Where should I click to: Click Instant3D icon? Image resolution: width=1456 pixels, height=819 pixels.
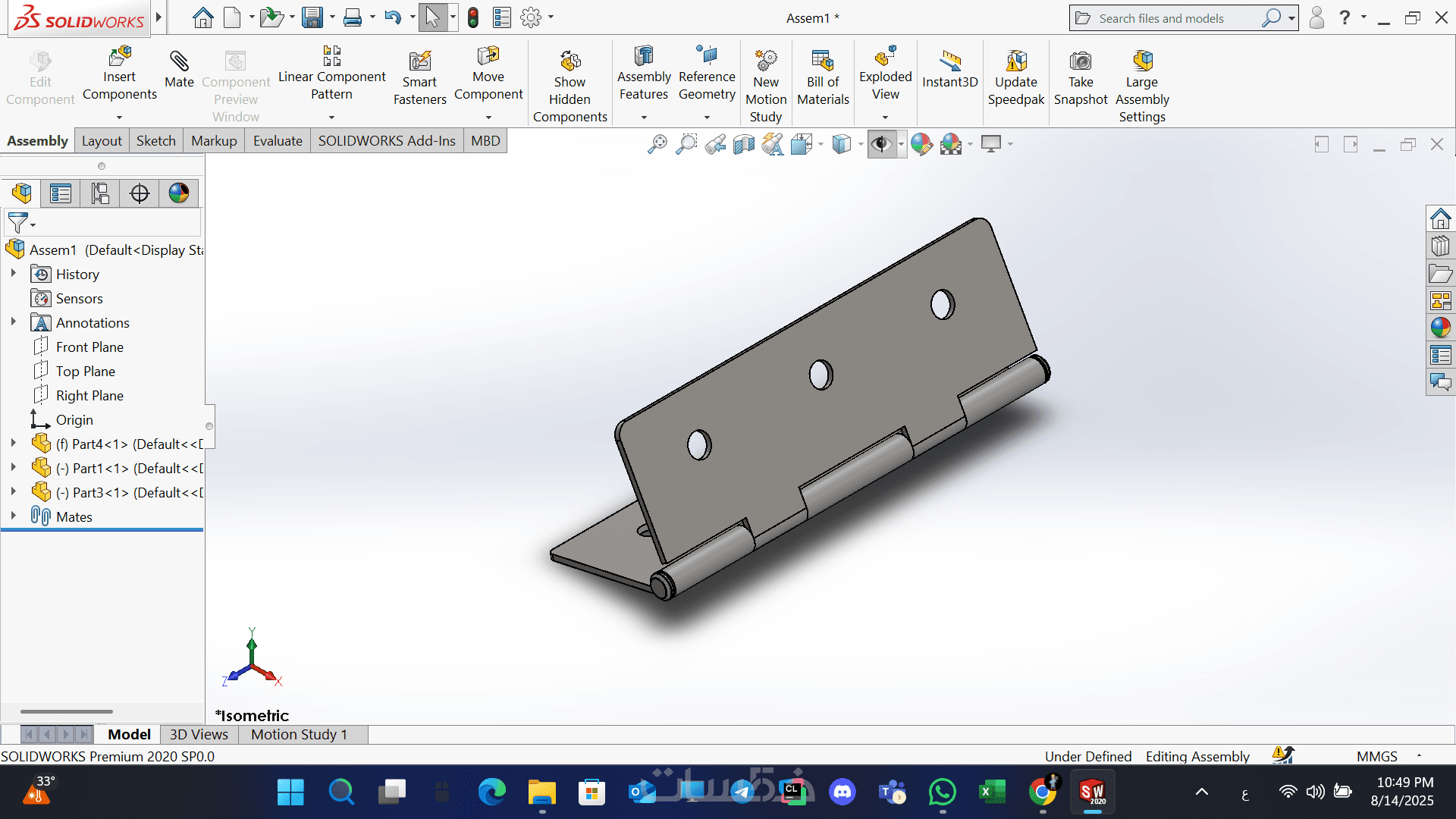coord(949,61)
